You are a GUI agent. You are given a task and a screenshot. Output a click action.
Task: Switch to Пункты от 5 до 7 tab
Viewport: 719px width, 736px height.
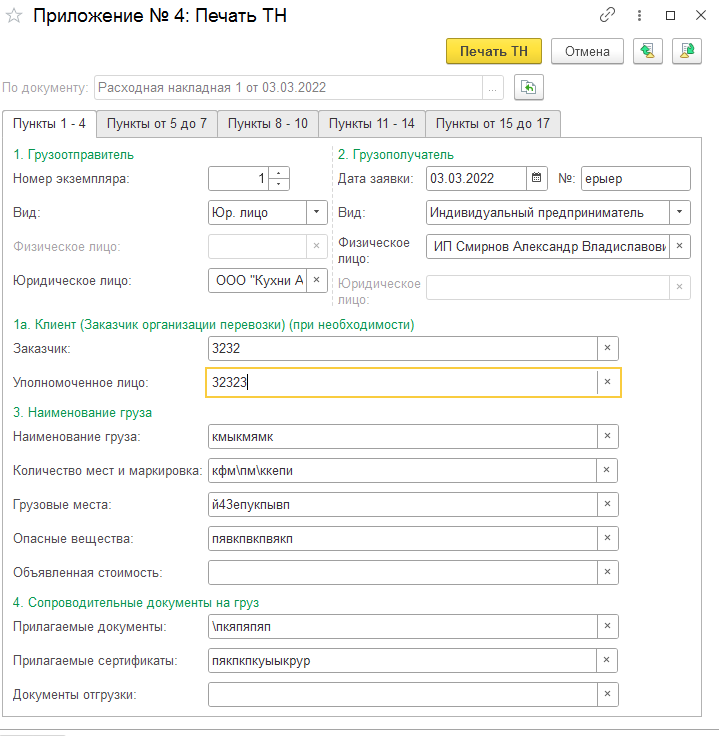click(x=157, y=124)
